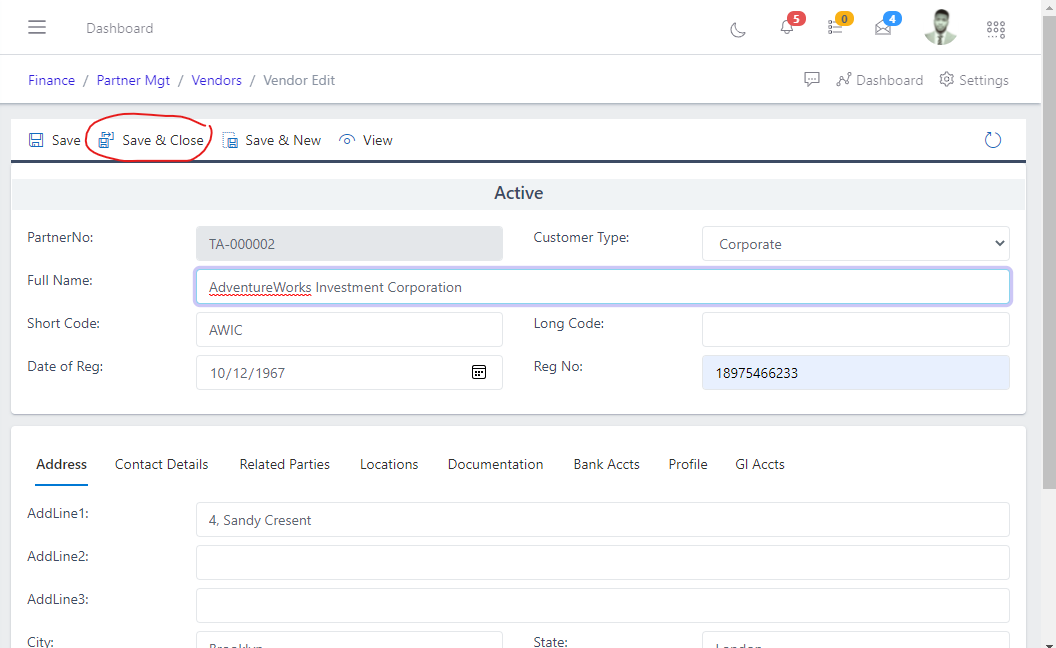This screenshot has width=1056, height=648.
Task: Click the Full Name input field
Action: [x=602, y=287]
